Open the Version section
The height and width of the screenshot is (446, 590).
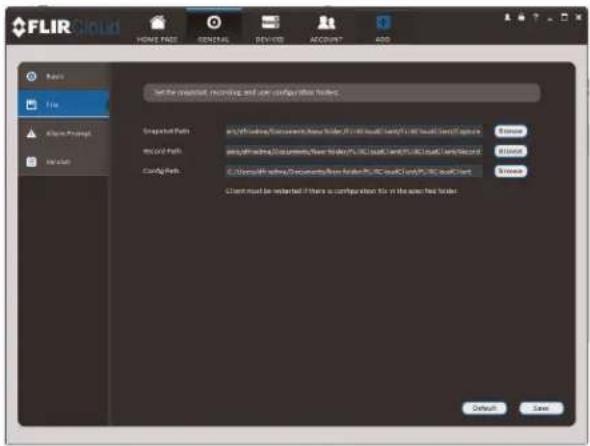click(x=64, y=162)
